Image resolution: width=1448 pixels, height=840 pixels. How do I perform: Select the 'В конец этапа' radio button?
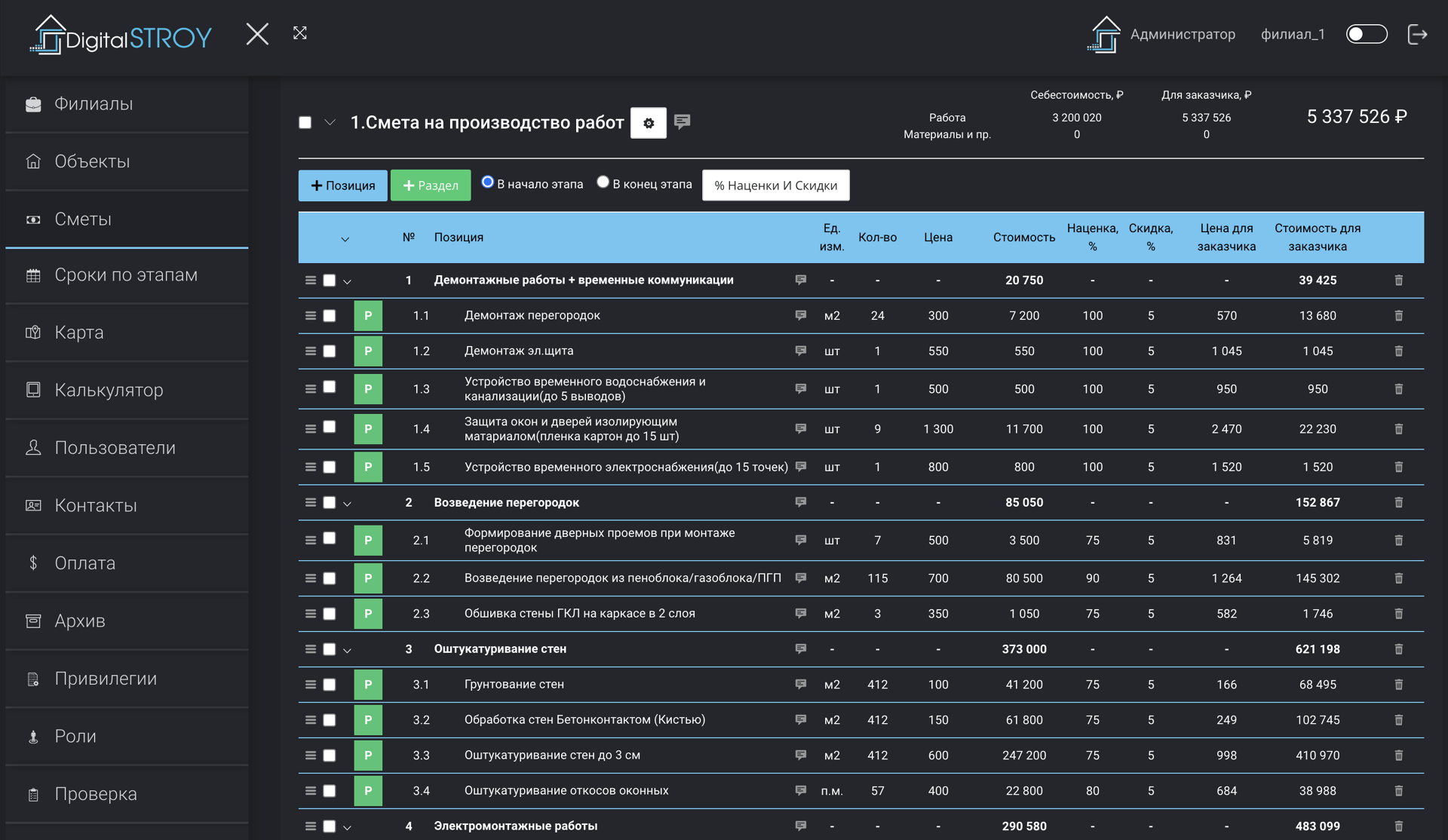(603, 182)
